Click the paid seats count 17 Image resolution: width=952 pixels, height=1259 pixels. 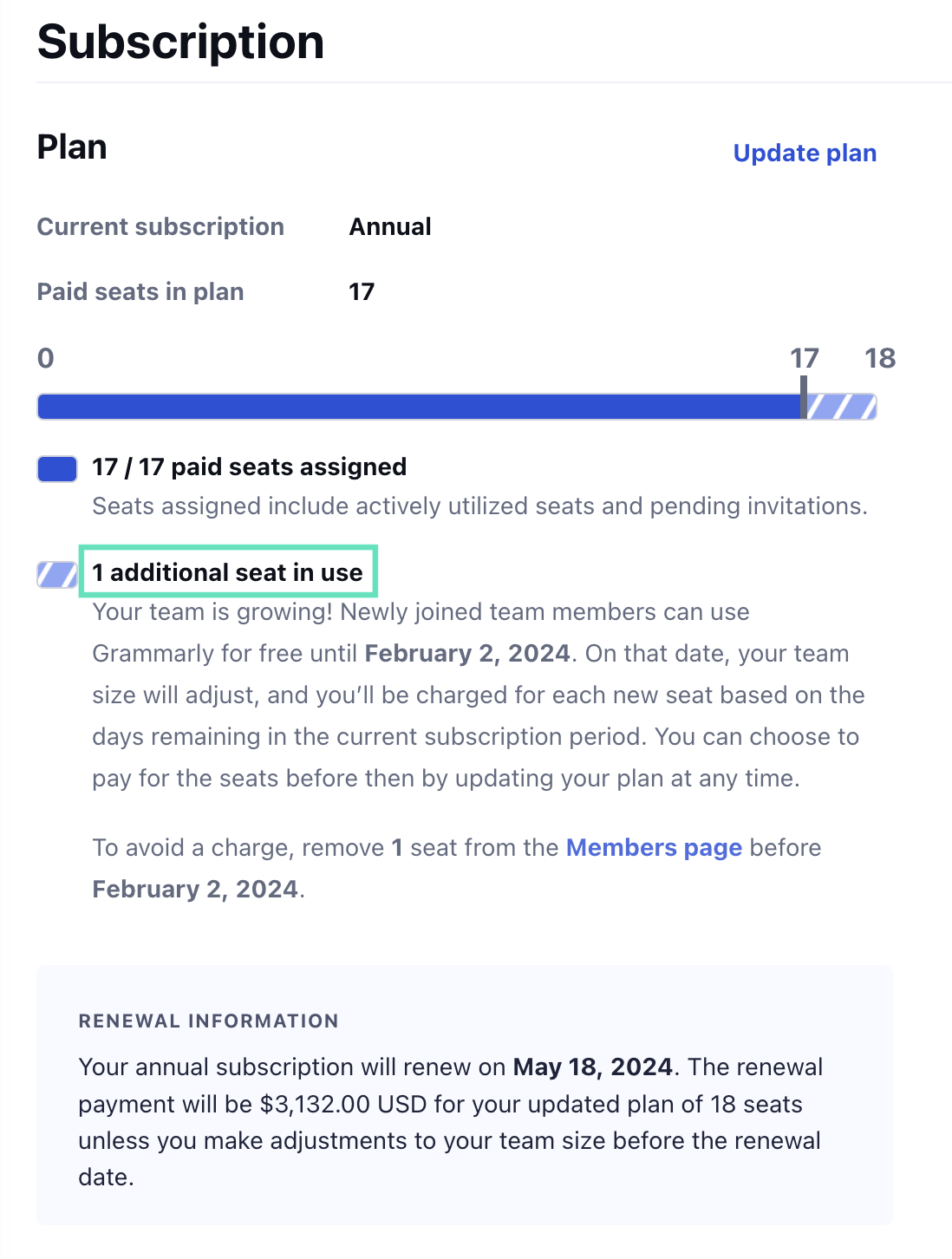362,291
